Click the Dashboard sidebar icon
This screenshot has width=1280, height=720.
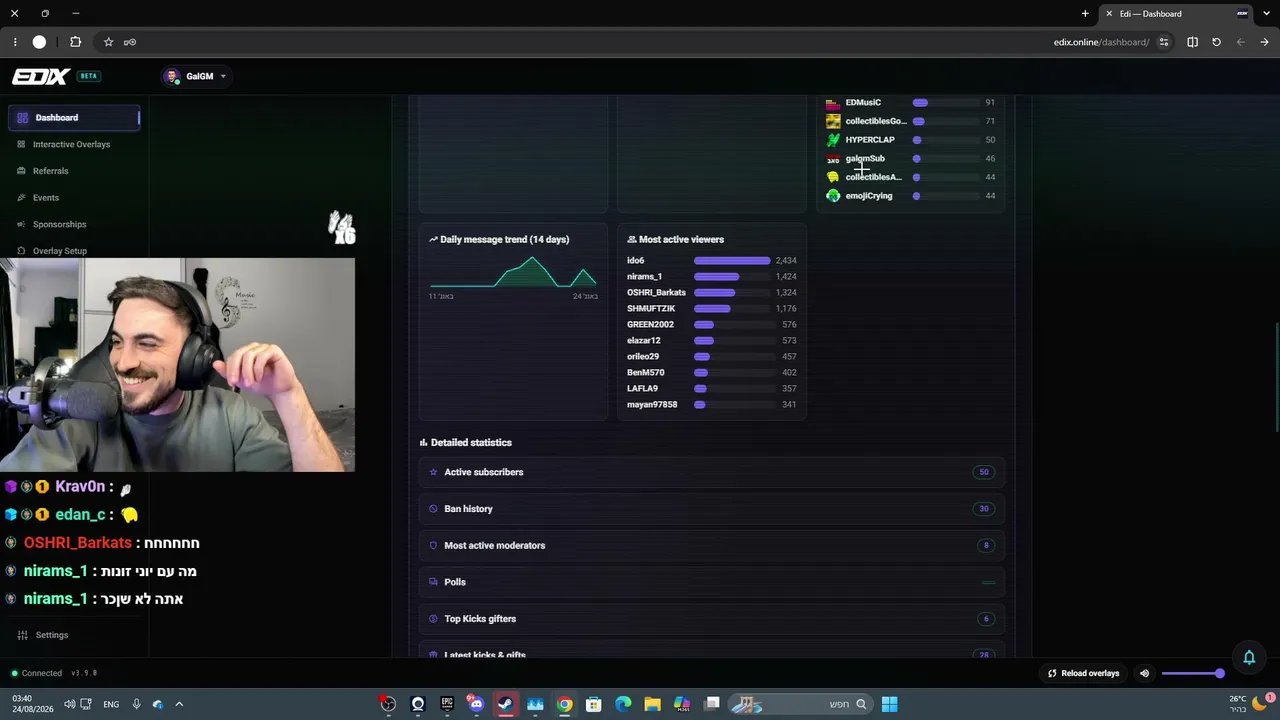point(23,118)
